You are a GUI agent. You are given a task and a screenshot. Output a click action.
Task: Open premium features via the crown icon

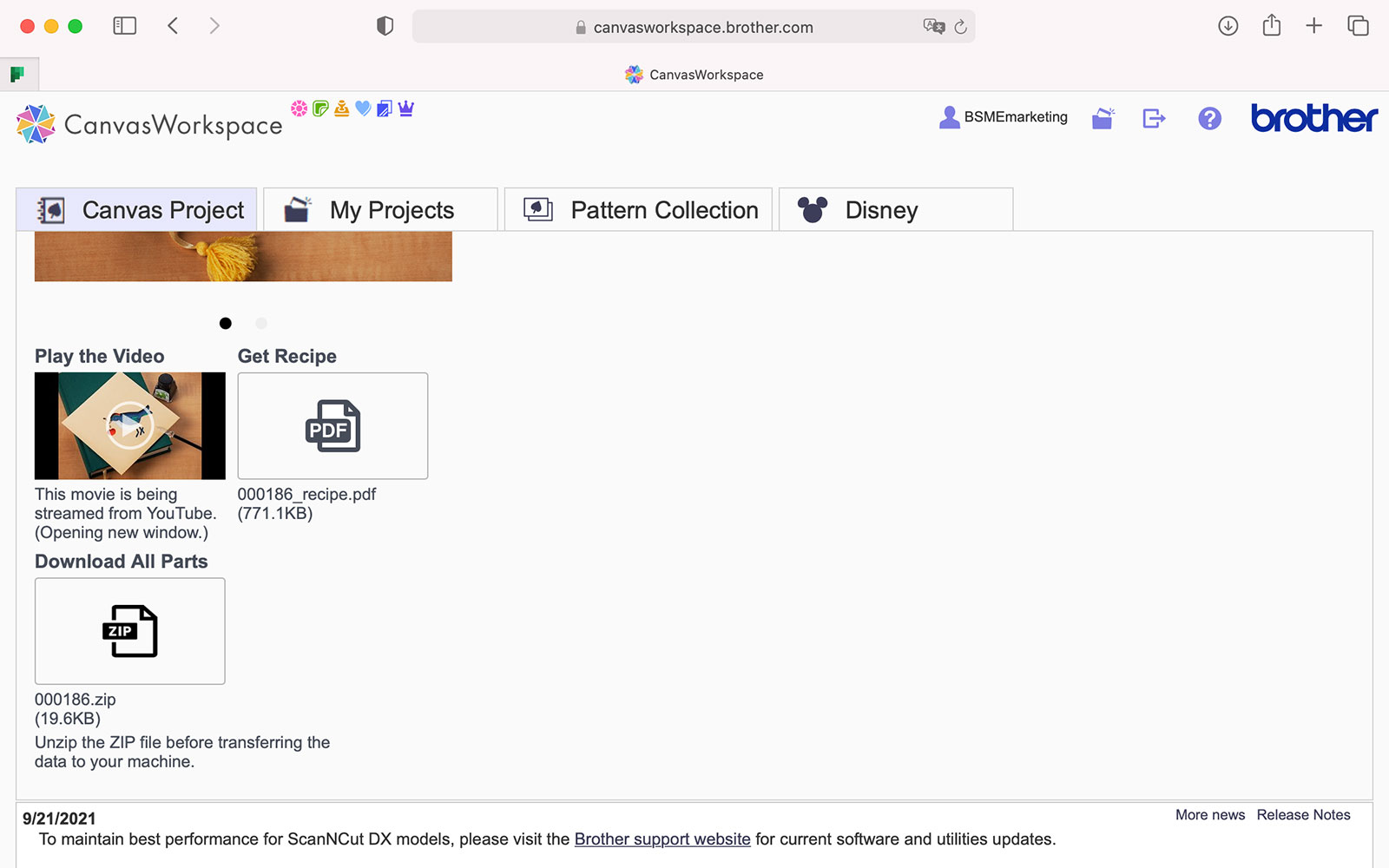[405, 108]
